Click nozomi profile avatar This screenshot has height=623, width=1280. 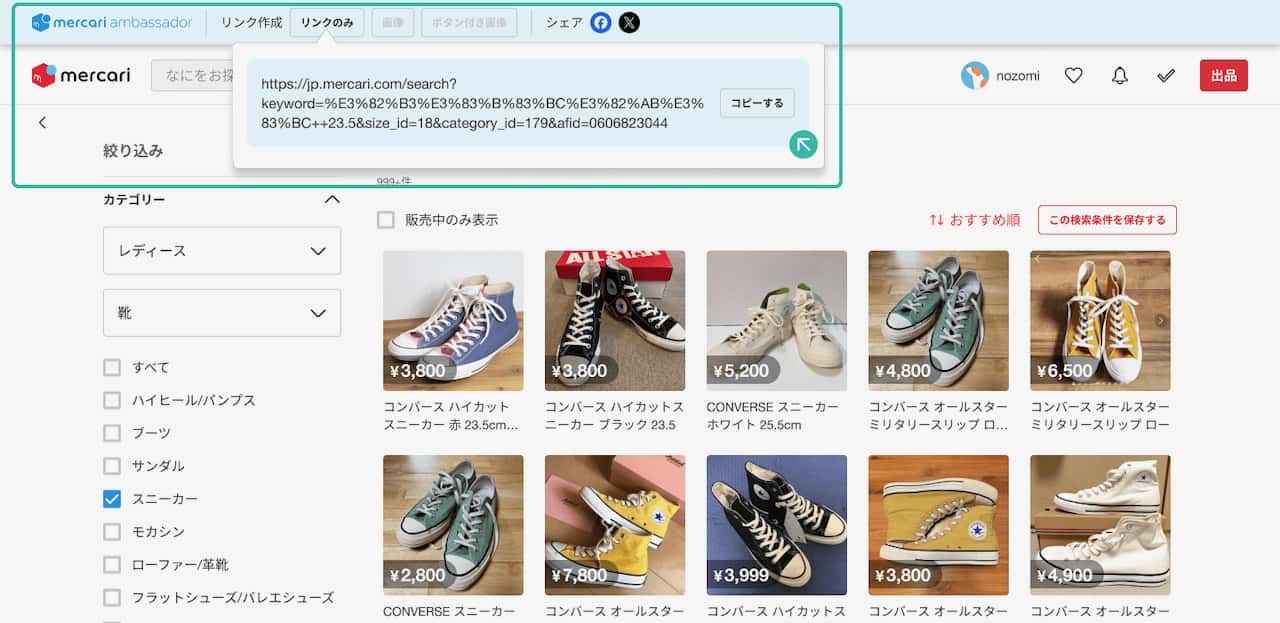tap(975, 75)
